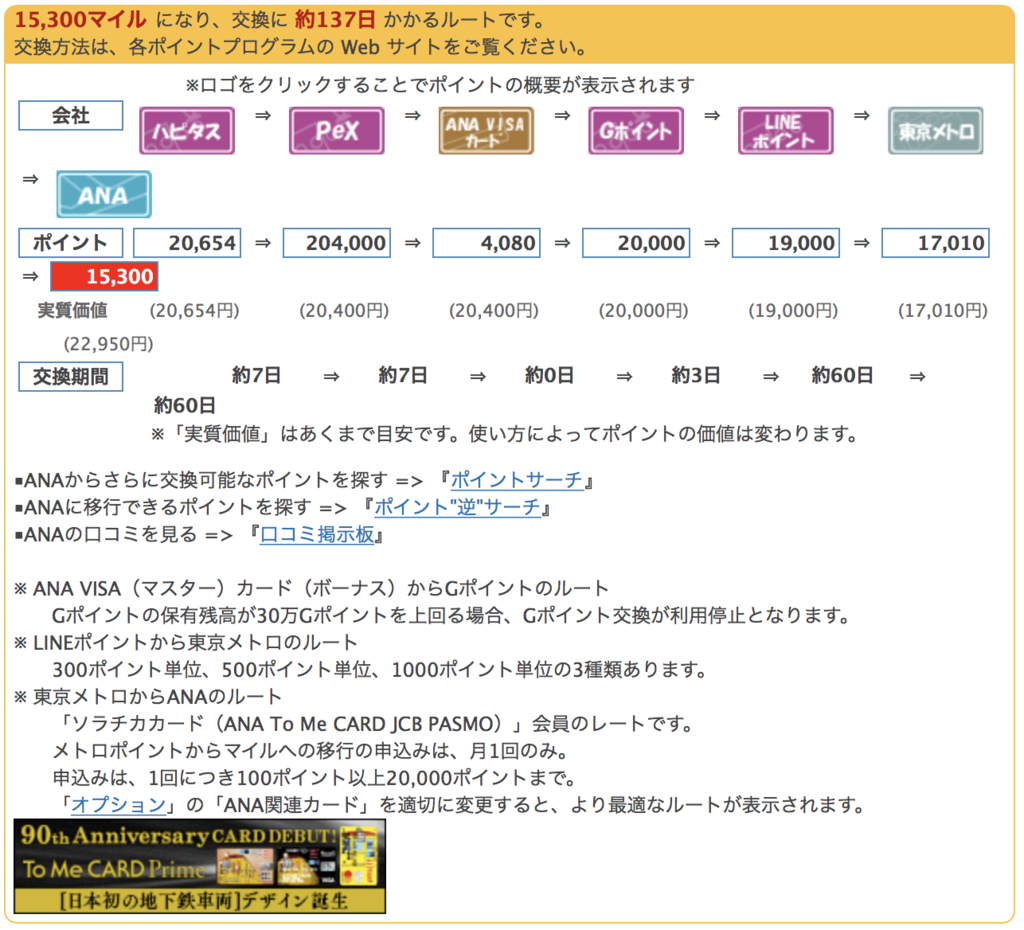Screen dimensions: 1024x930
Task: Click the ANA VISA カード logo
Action: click(x=486, y=131)
